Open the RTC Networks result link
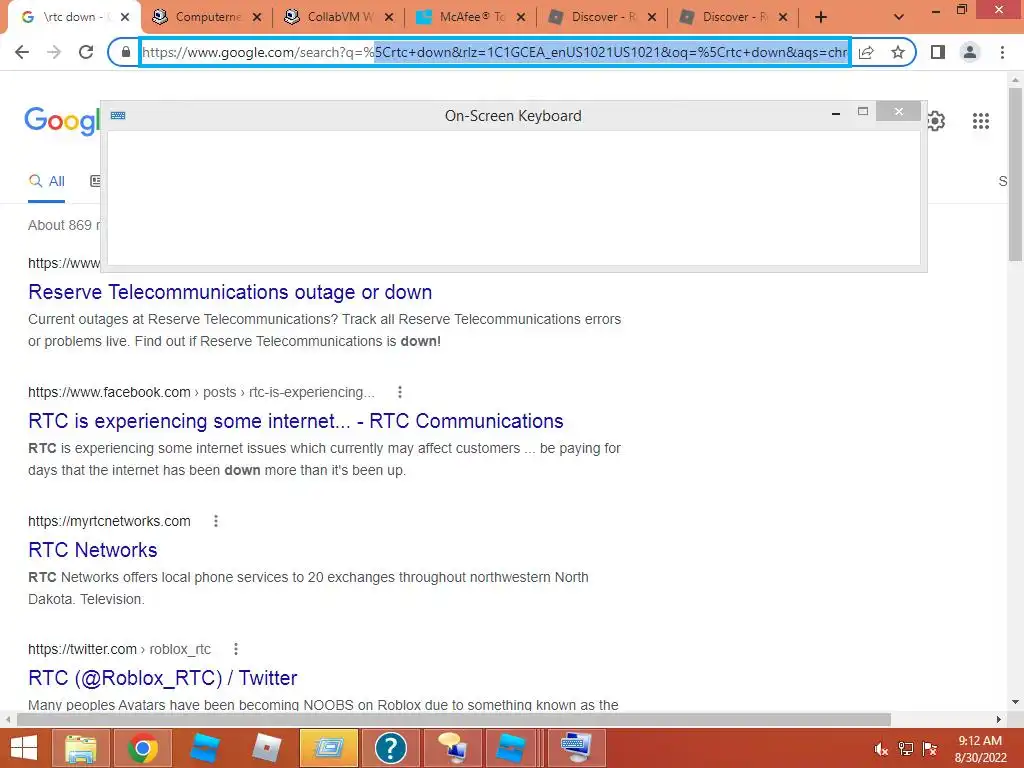The image size is (1024, 768). [x=93, y=550]
